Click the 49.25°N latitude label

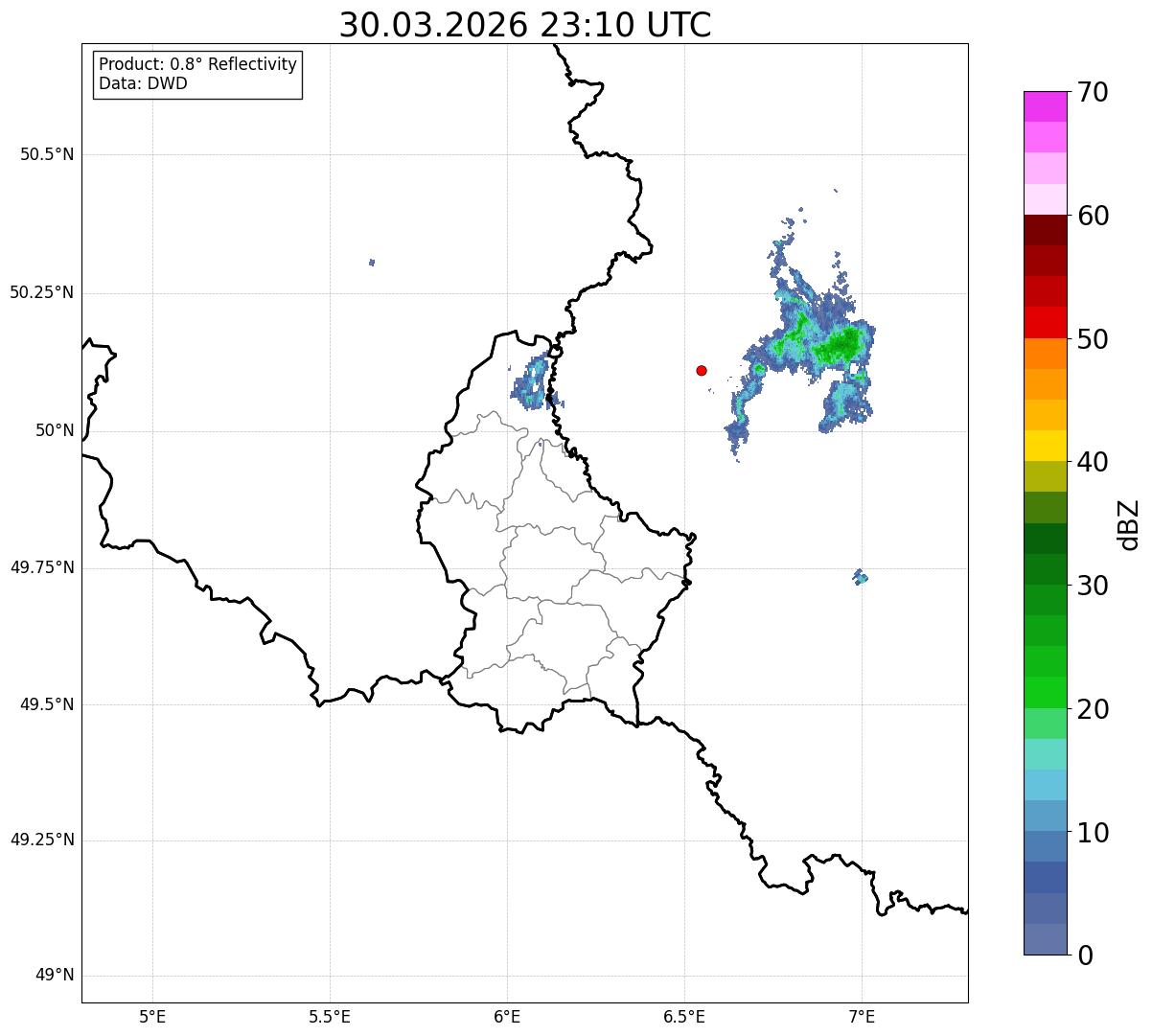click(x=42, y=840)
